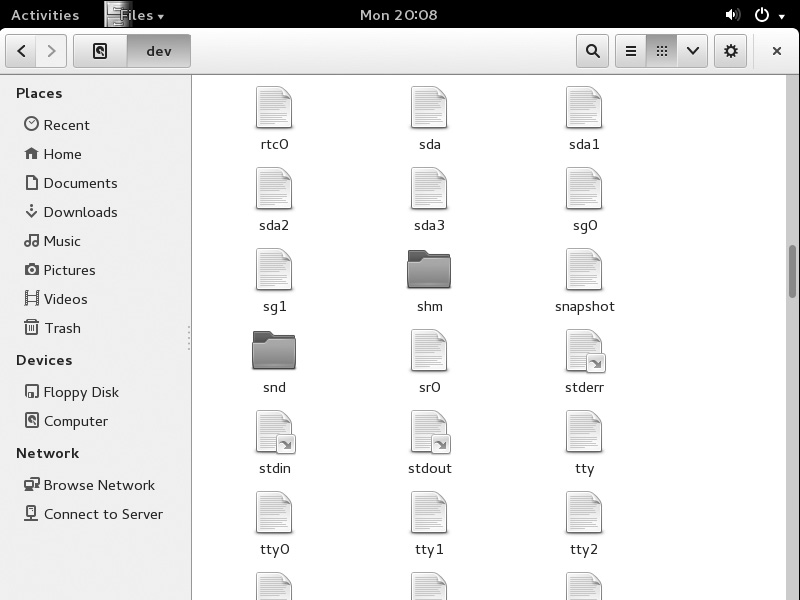Select the sda file icon
Screen dimensions: 800x600
(429, 108)
